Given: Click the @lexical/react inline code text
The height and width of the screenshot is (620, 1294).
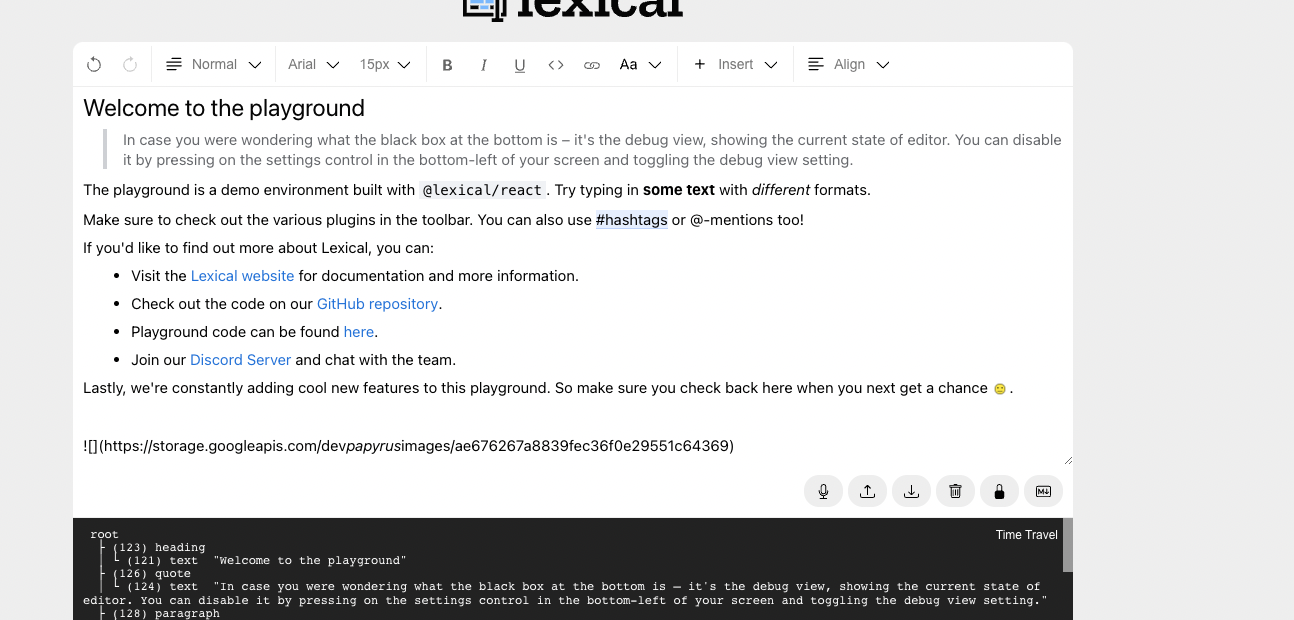Looking at the screenshot, I should point(482,190).
